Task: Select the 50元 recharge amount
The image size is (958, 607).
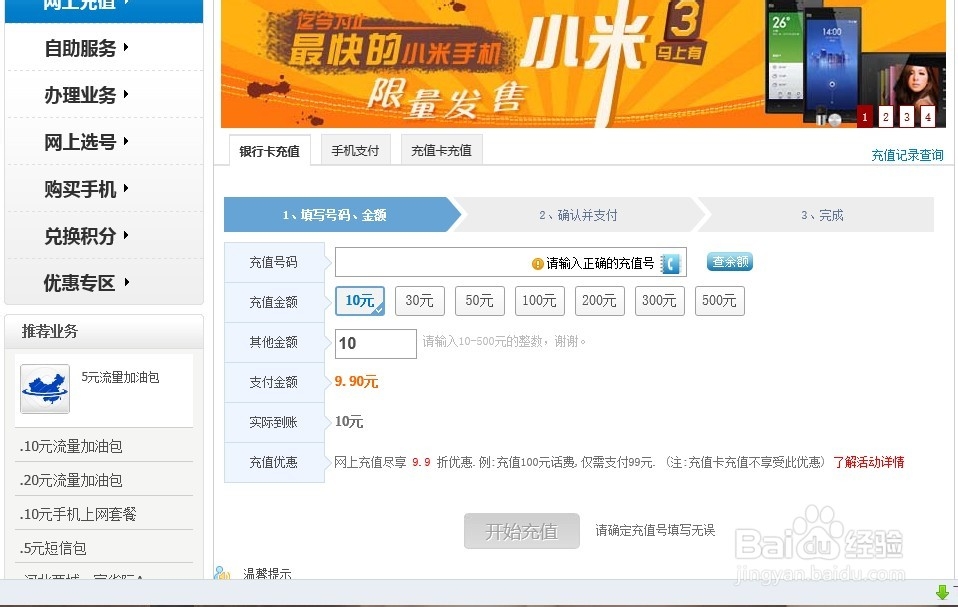Action: (480, 300)
